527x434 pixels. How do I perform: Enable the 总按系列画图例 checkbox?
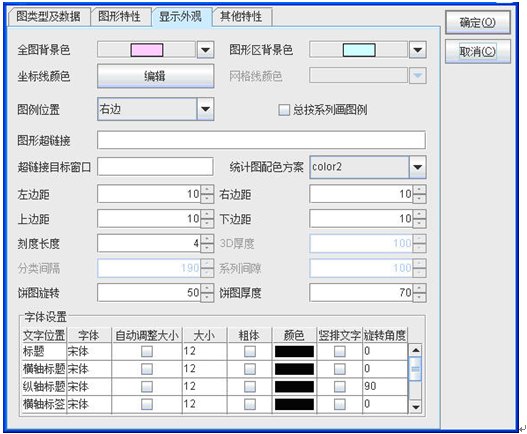pos(284,110)
